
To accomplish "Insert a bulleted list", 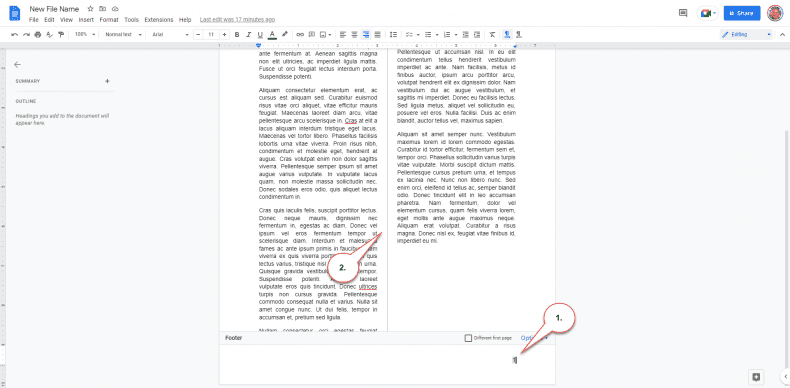I will point(428,35).
